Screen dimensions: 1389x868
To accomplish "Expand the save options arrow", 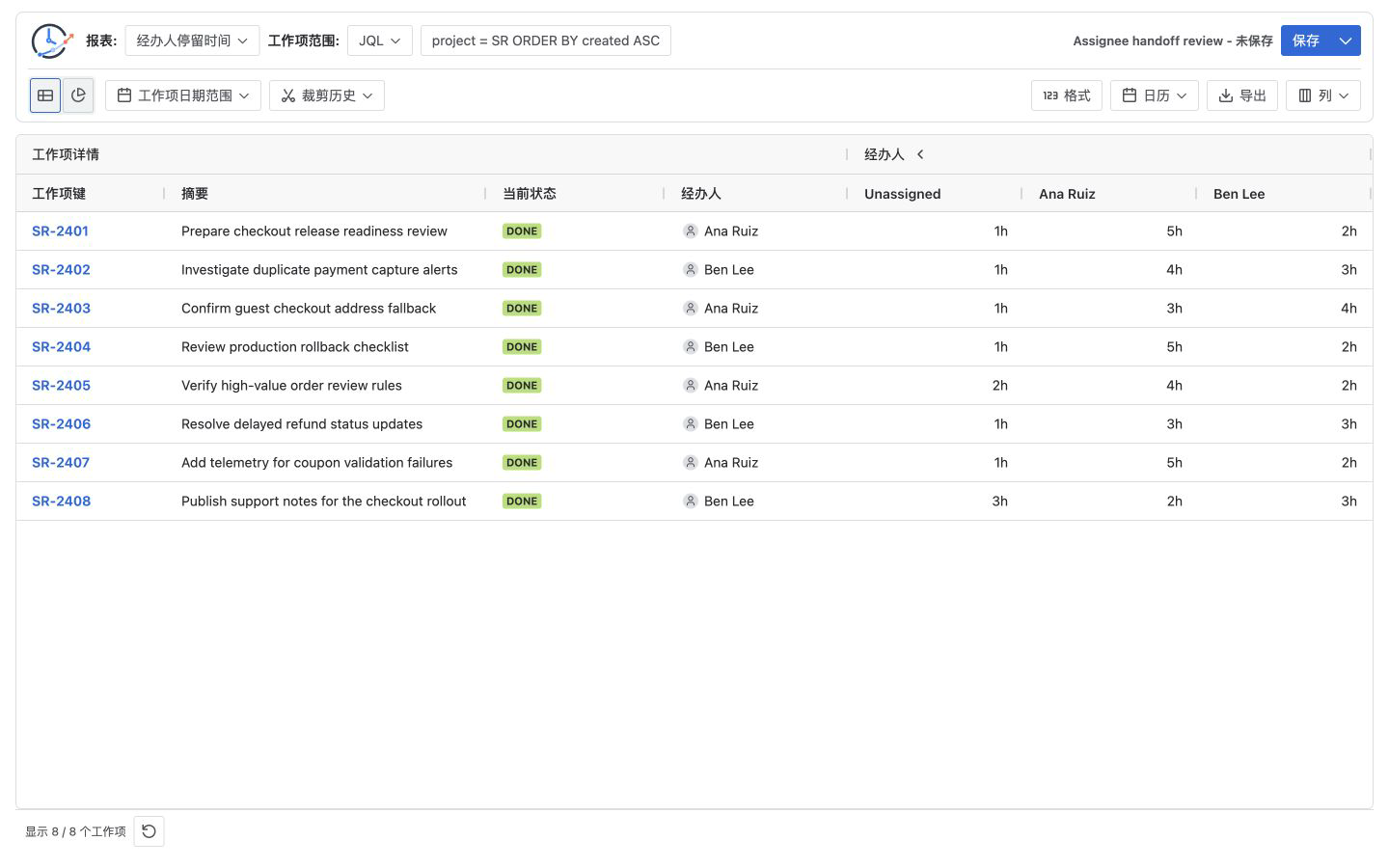I will [1346, 41].
